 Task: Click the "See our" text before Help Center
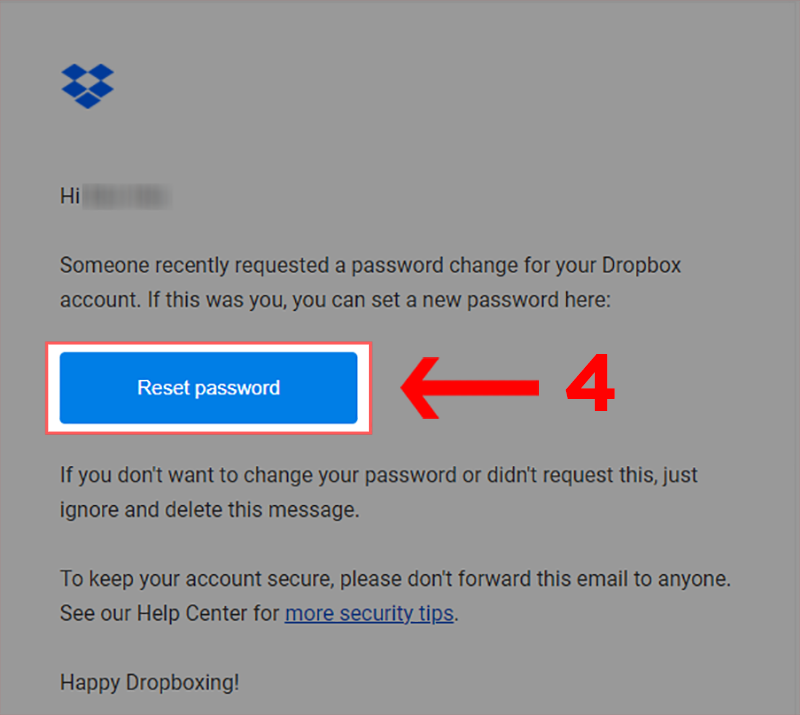click(94, 613)
